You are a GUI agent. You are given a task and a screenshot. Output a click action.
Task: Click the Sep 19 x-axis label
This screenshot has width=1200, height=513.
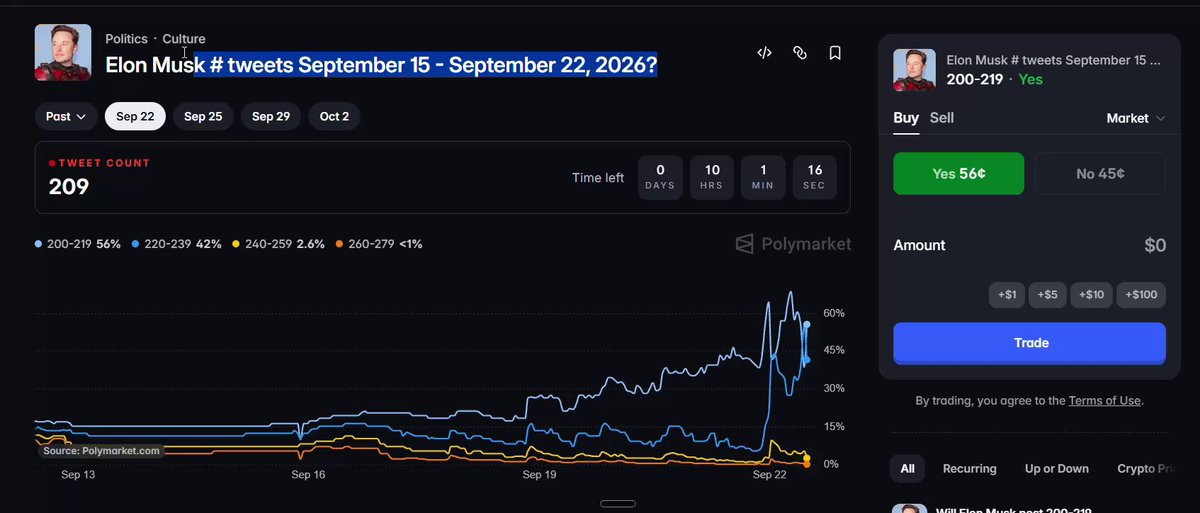point(539,476)
